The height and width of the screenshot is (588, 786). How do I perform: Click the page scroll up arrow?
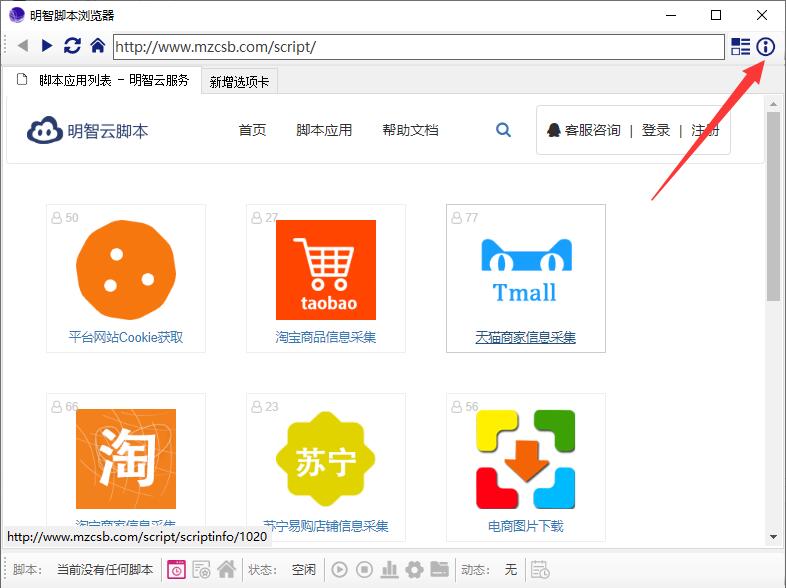pyautogui.click(x=773, y=104)
